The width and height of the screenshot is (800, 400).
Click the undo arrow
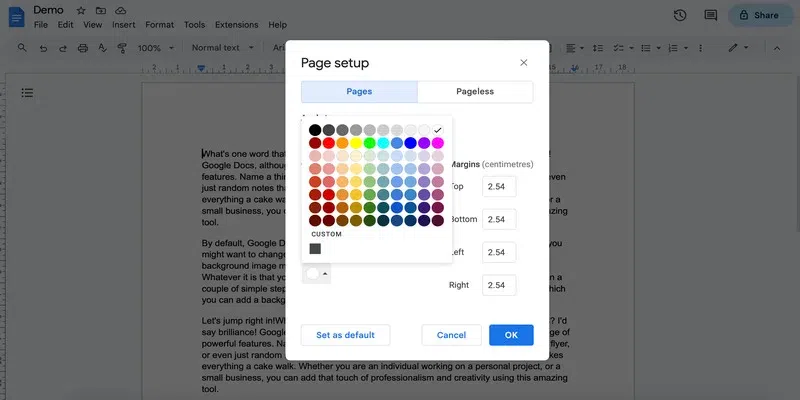[43, 48]
